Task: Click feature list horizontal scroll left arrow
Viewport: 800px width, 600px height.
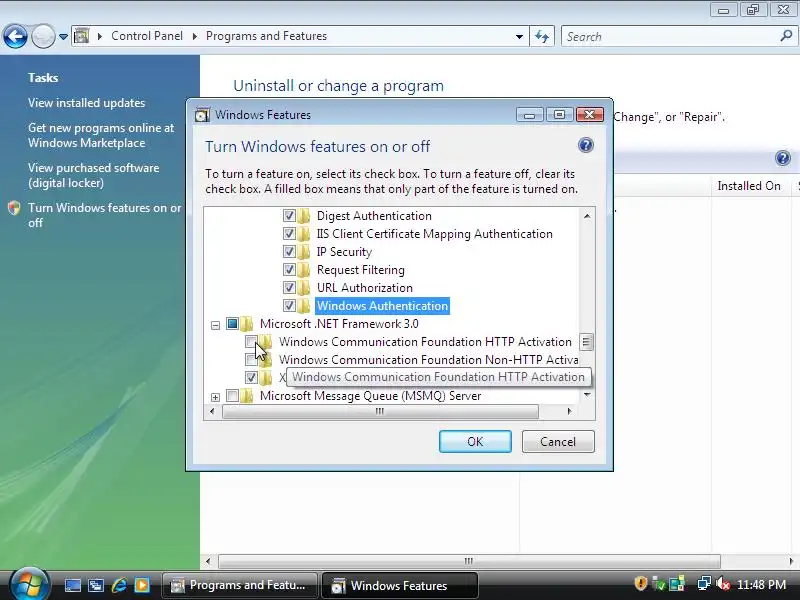Action: 212,411
